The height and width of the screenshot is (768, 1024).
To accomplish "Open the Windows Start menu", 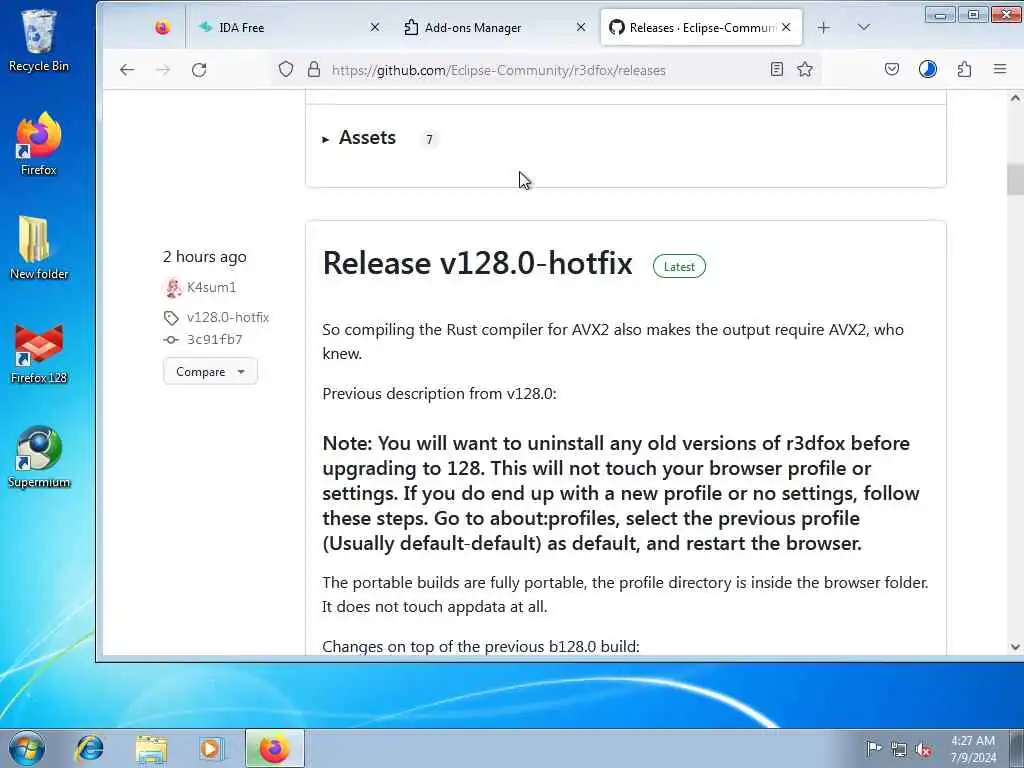I will (x=27, y=748).
